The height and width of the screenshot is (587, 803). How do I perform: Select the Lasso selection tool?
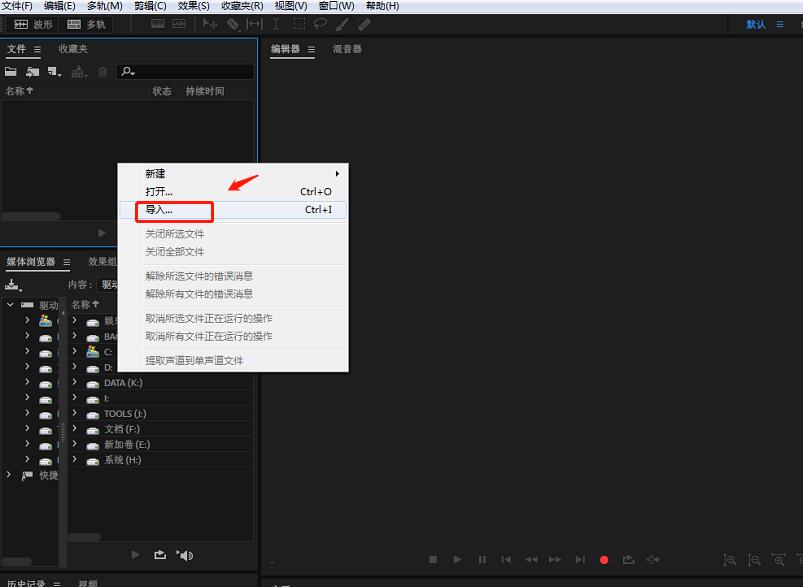320,24
